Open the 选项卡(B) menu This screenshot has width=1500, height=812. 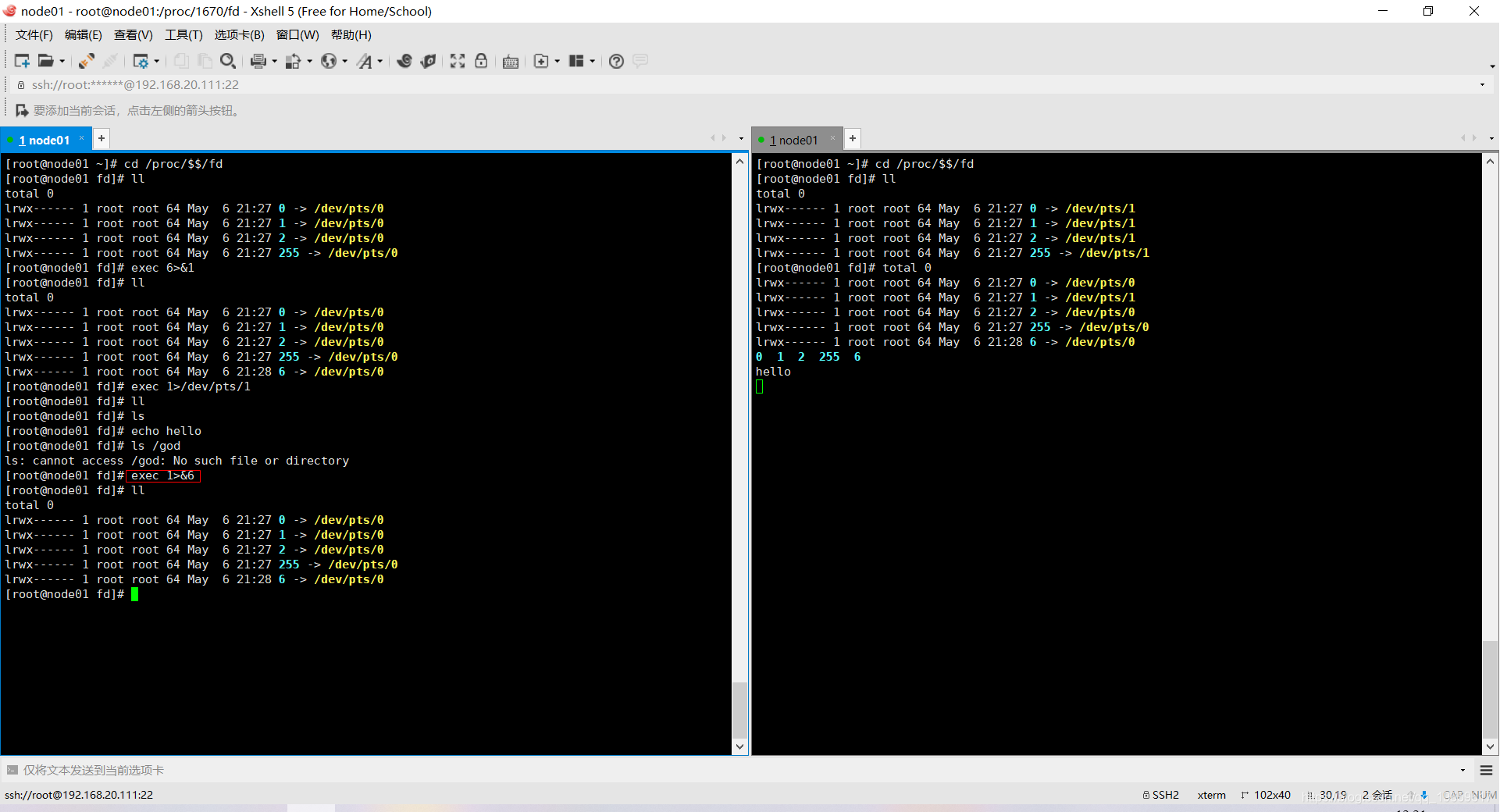tap(239, 35)
